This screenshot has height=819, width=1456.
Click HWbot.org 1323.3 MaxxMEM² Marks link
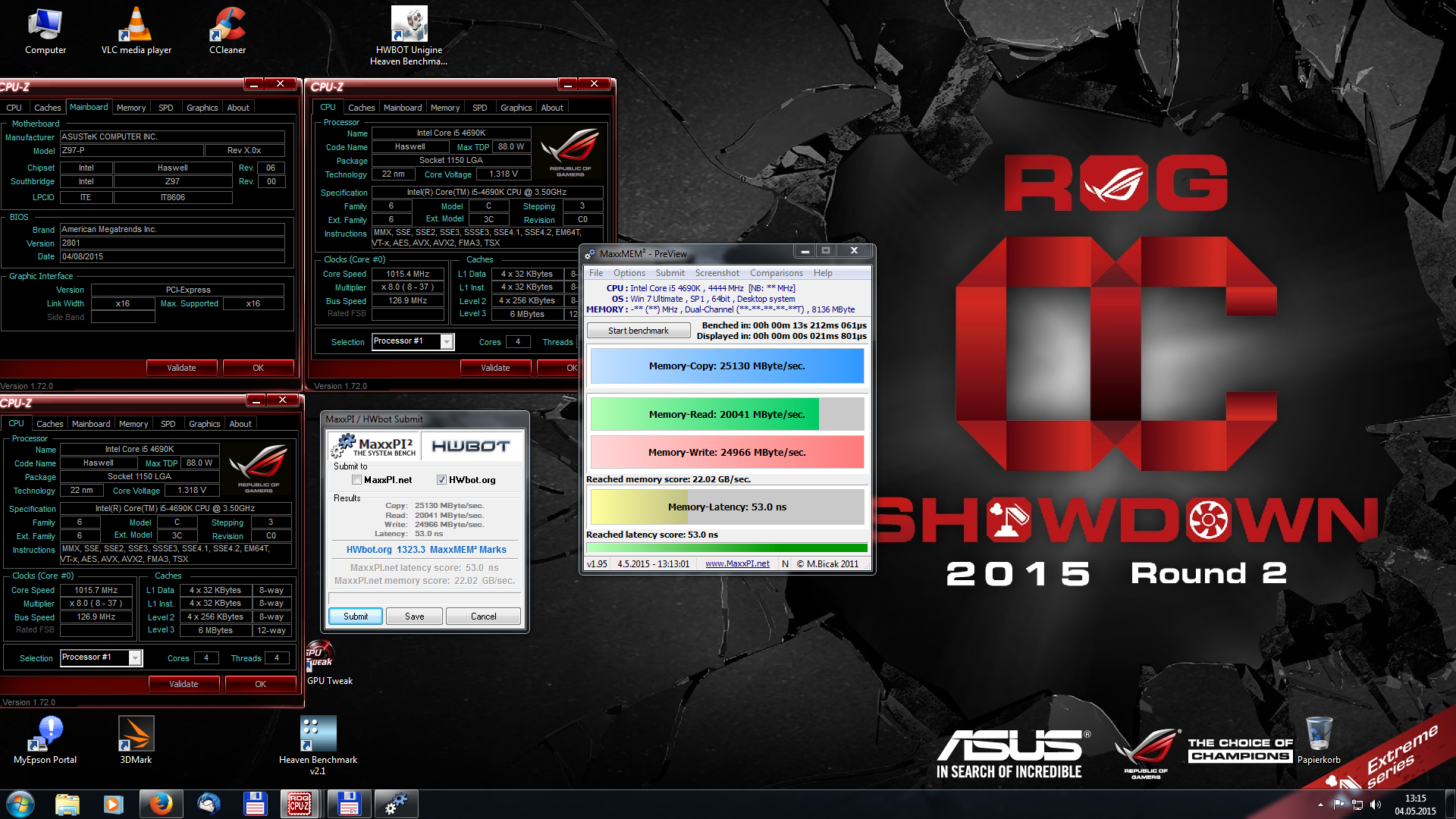click(426, 550)
